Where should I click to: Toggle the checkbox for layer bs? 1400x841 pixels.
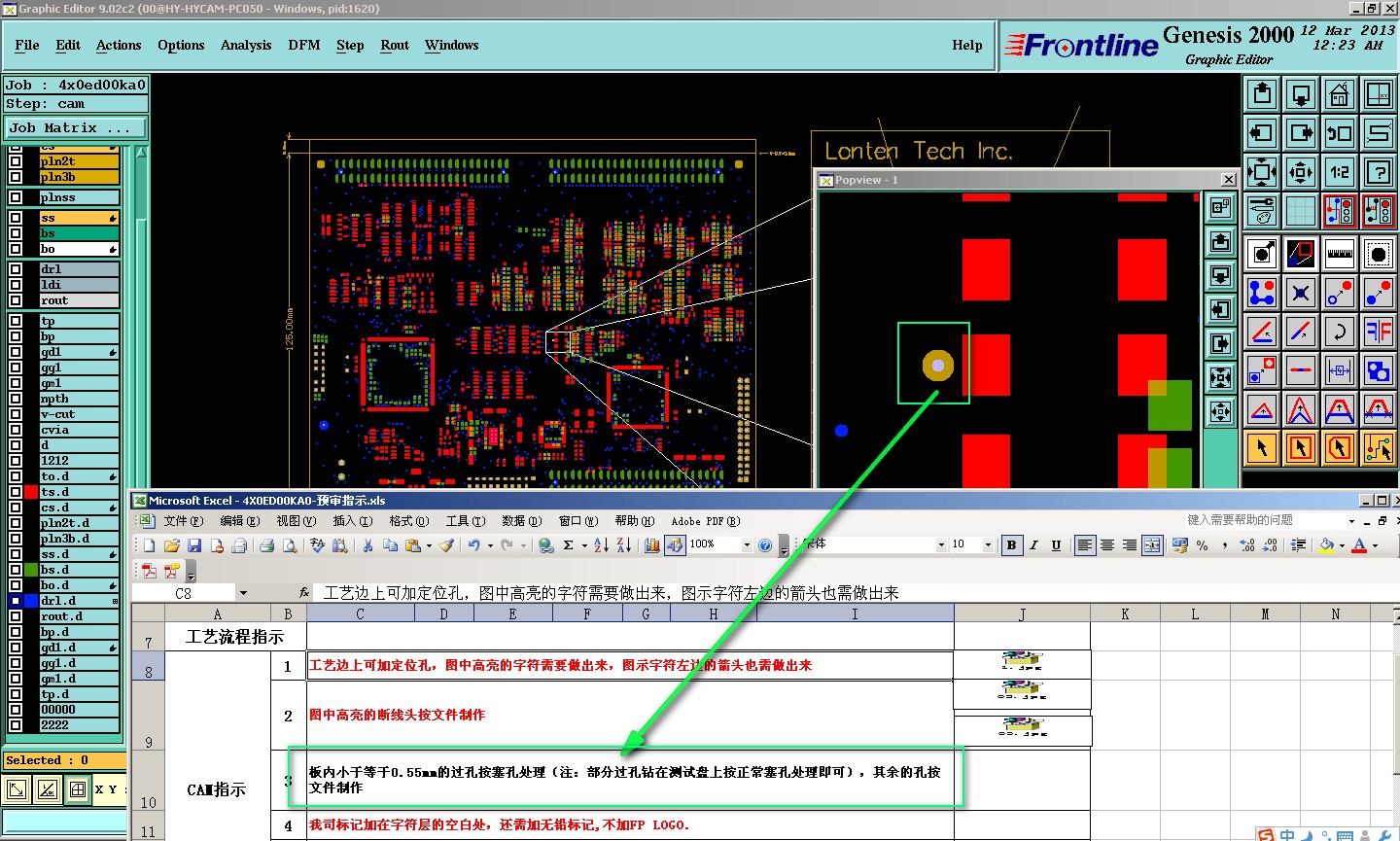tap(16, 233)
